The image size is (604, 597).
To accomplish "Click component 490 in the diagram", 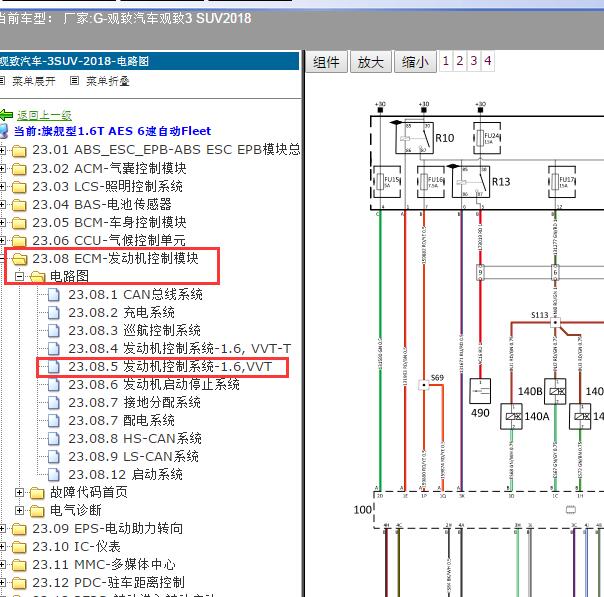I will 480,391.
